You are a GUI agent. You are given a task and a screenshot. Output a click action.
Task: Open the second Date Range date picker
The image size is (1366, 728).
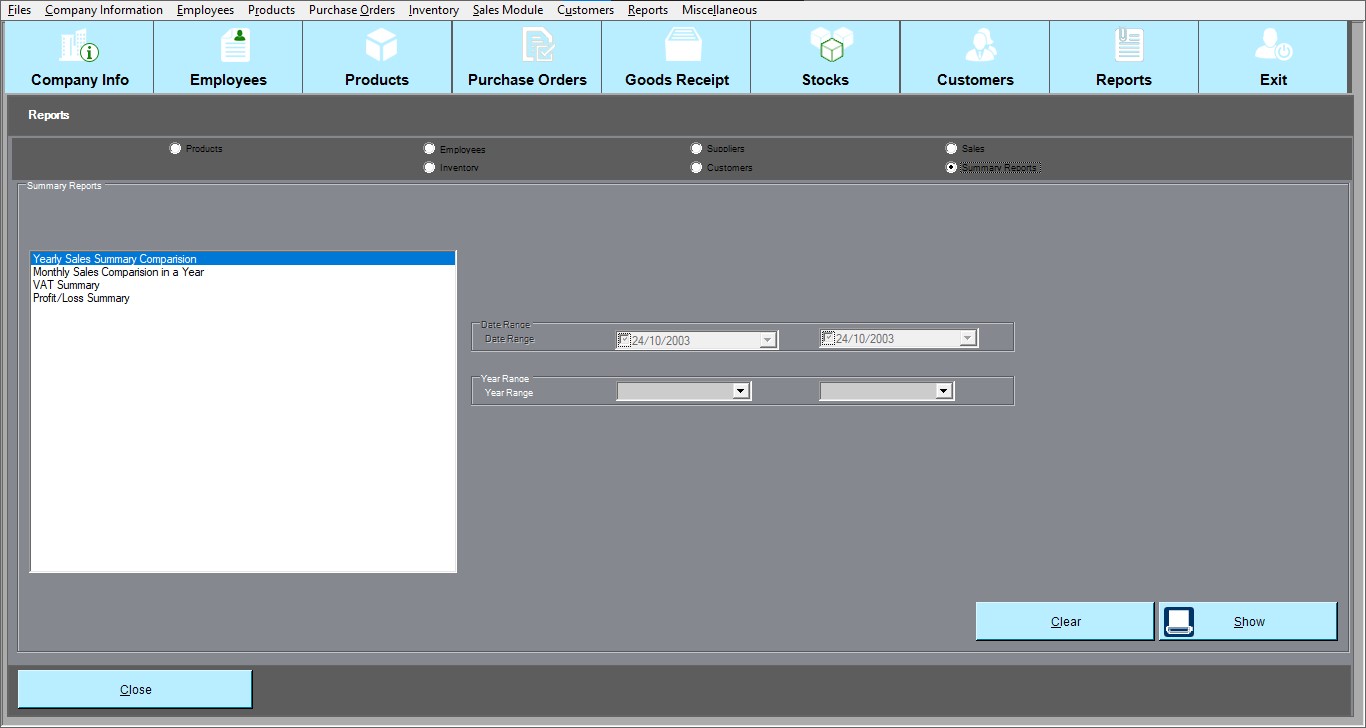967,339
